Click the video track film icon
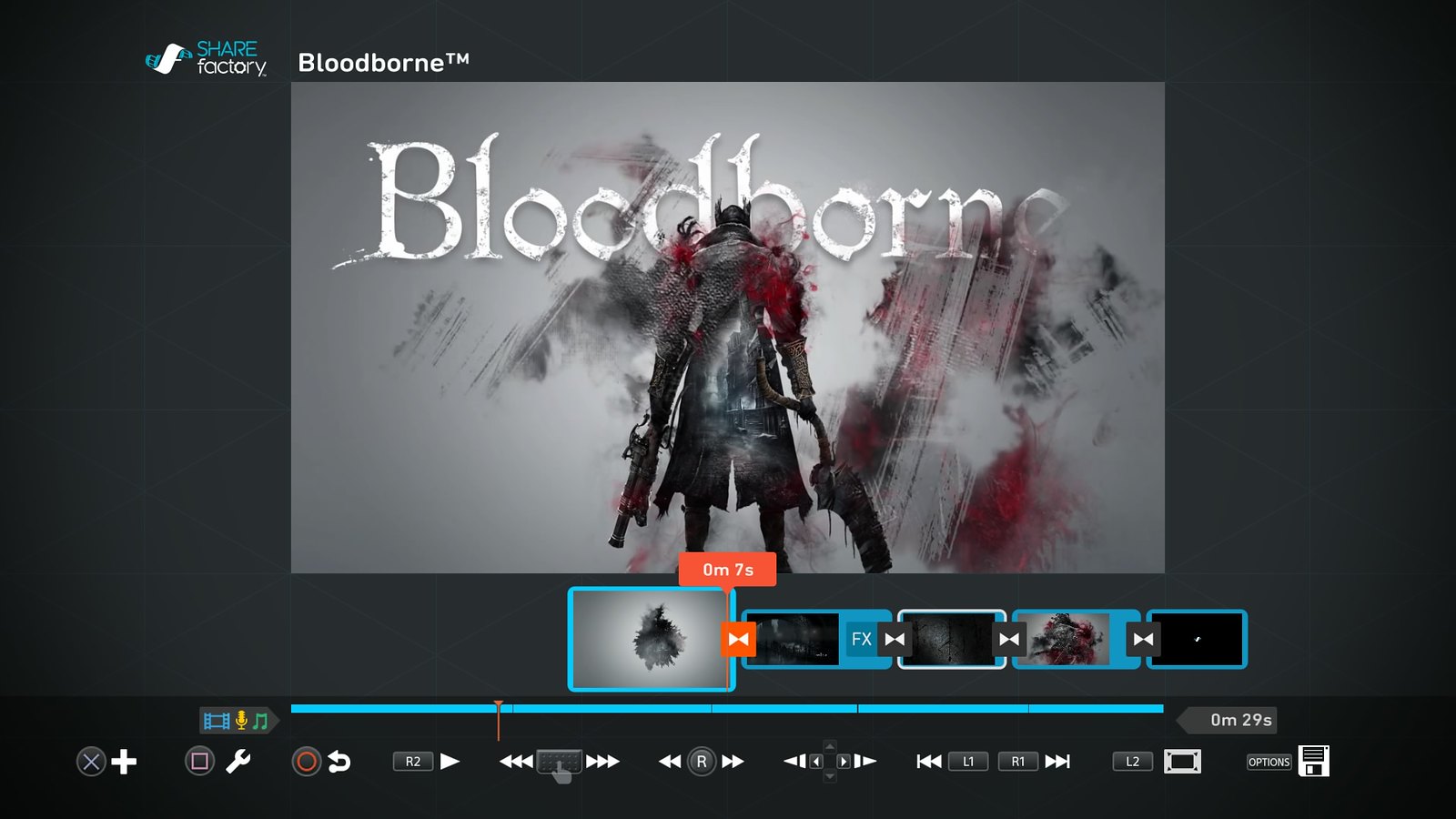 tap(217, 722)
